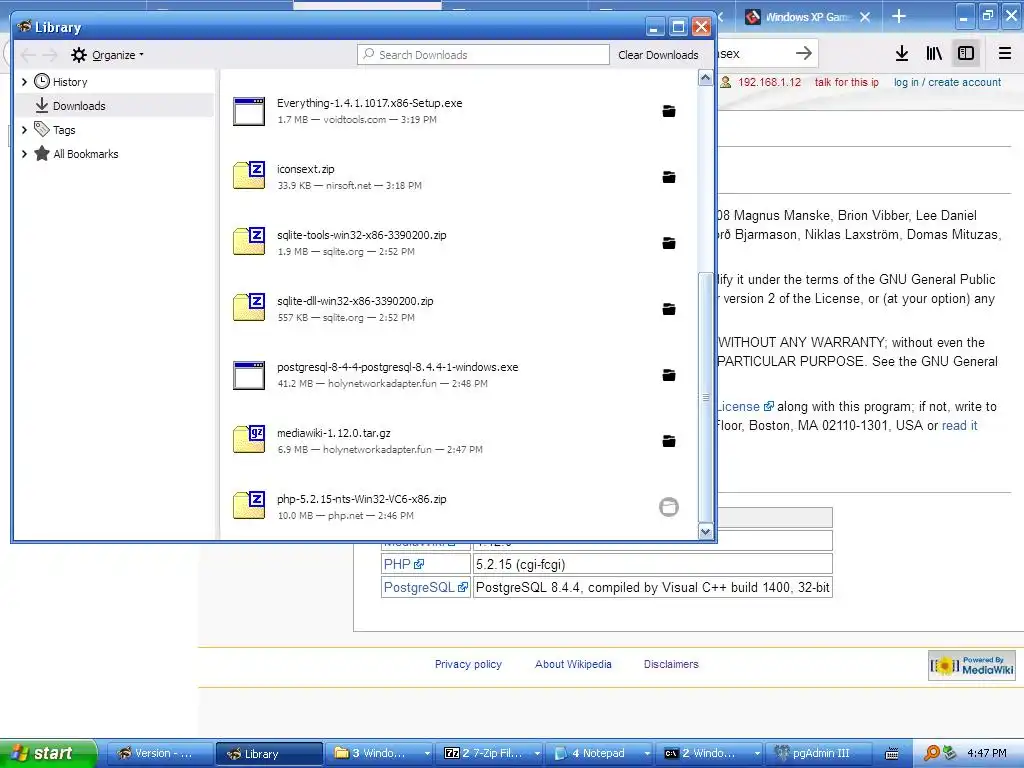Expand the Tags tree node
This screenshot has width=1024, height=768.
point(24,130)
